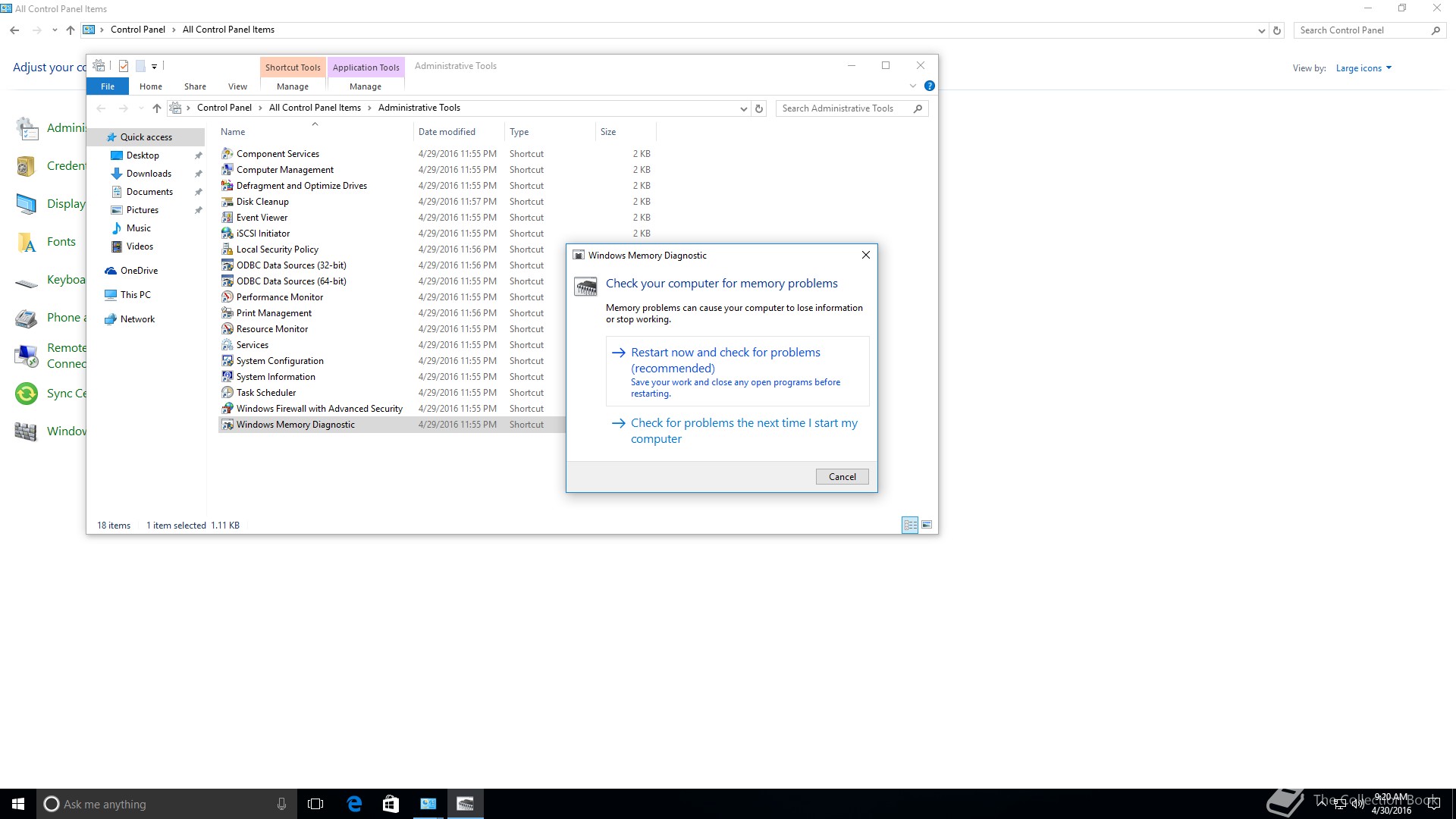Open Control Panel address bar history dropdown
Image resolution: width=1456 pixels, height=819 pixels.
pos(1261,30)
